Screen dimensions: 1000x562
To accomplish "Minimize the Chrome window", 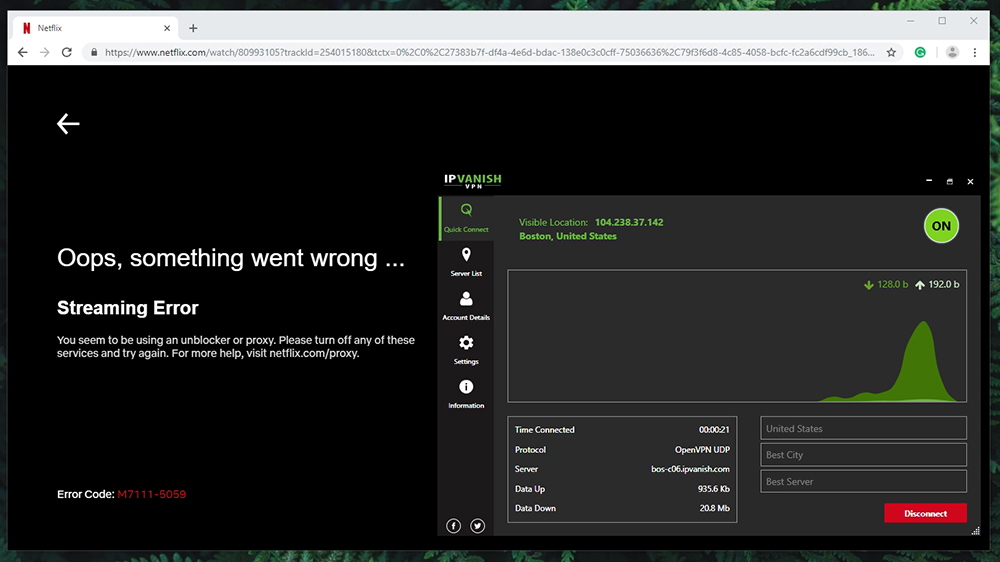I will point(911,21).
